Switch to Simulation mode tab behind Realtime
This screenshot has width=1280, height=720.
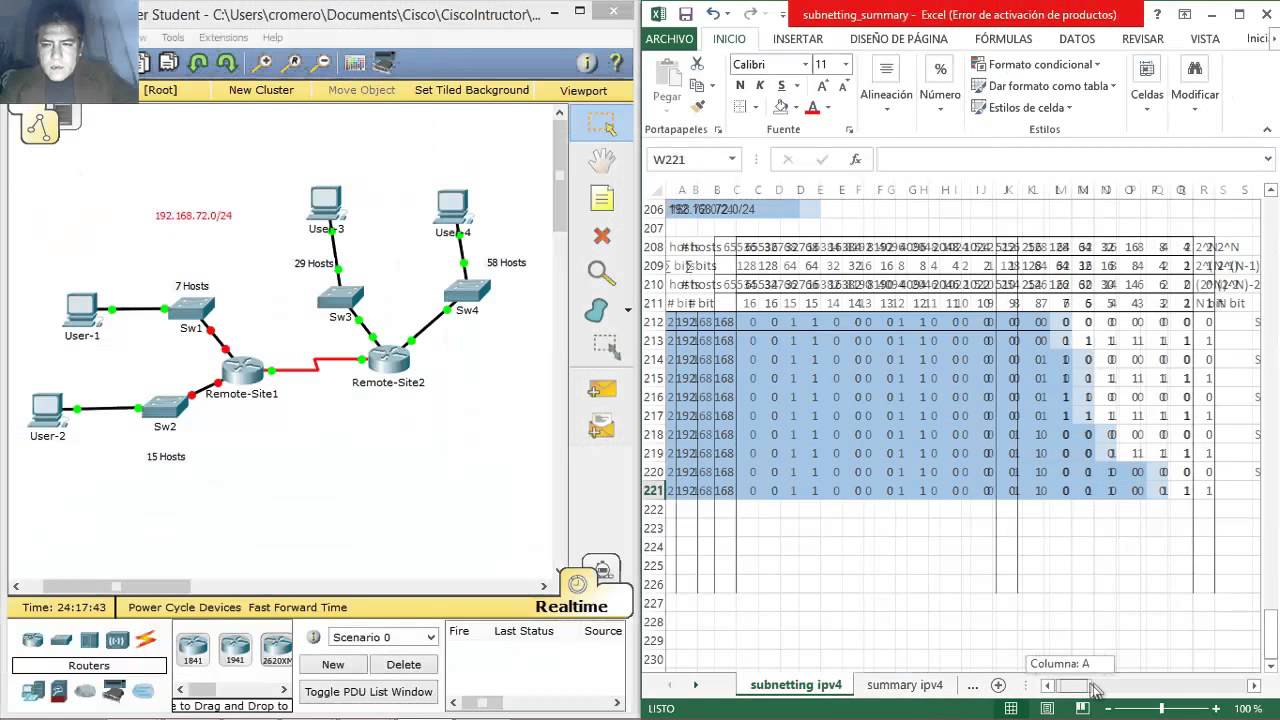point(602,567)
